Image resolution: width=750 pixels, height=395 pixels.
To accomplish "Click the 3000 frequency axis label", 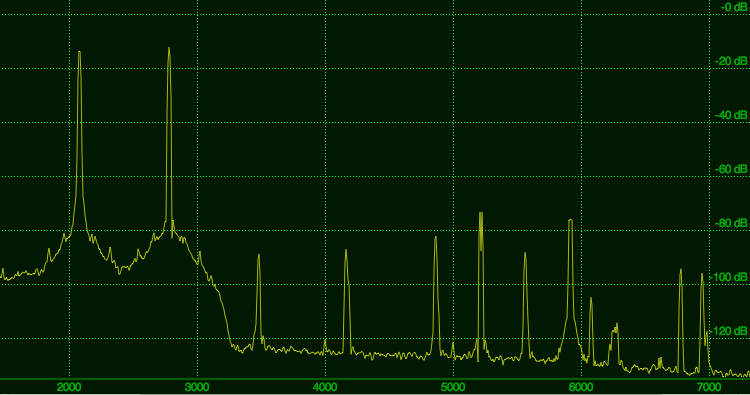I will point(197,387).
